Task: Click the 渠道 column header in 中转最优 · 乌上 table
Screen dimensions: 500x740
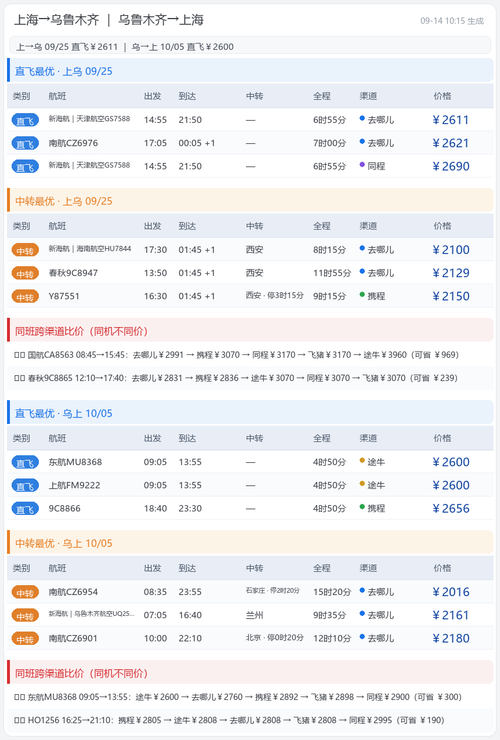Action: click(x=368, y=568)
